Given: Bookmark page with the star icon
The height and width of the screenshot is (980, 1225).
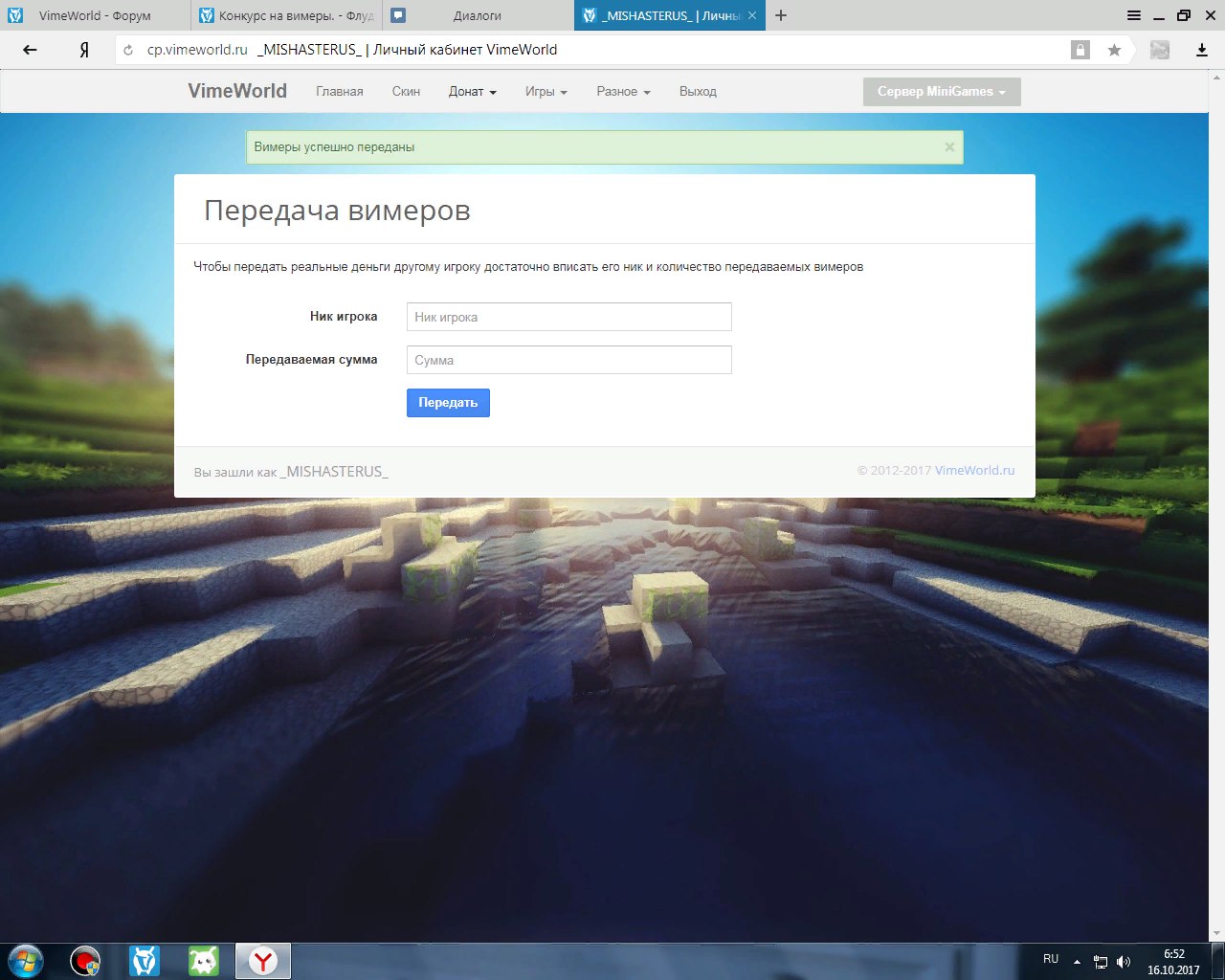Looking at the screenshot, I should click(x=1114, y=50).
